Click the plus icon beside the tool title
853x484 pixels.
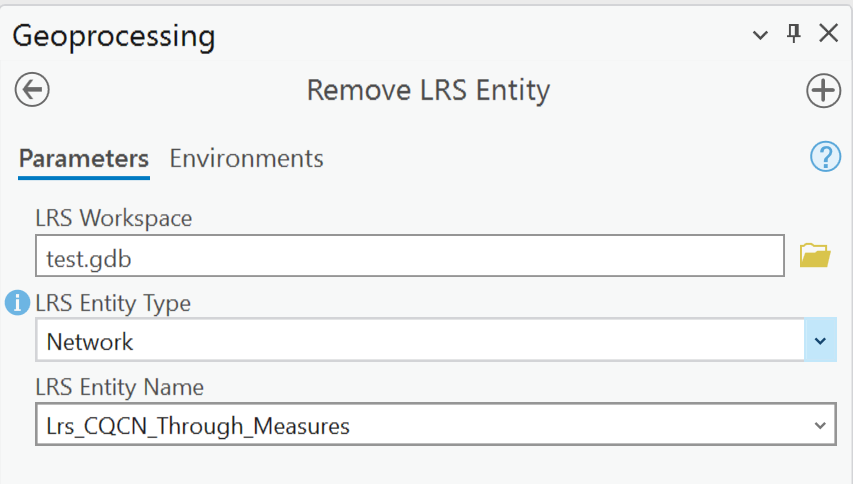click(823, 91)
